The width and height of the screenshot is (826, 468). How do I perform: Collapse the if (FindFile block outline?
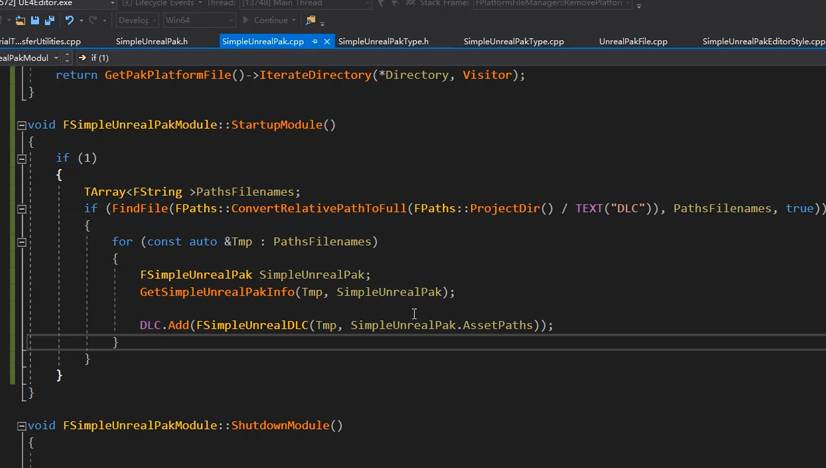22,209
